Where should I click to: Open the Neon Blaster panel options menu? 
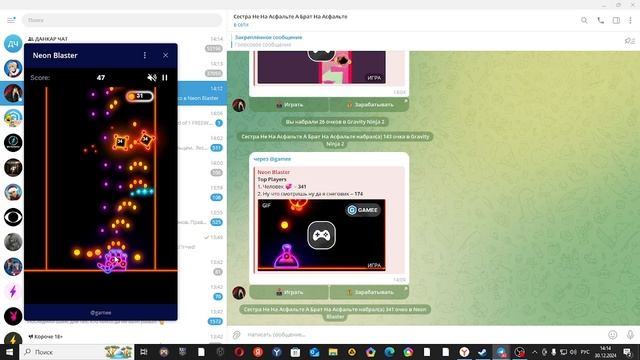(x=145, y=55)
